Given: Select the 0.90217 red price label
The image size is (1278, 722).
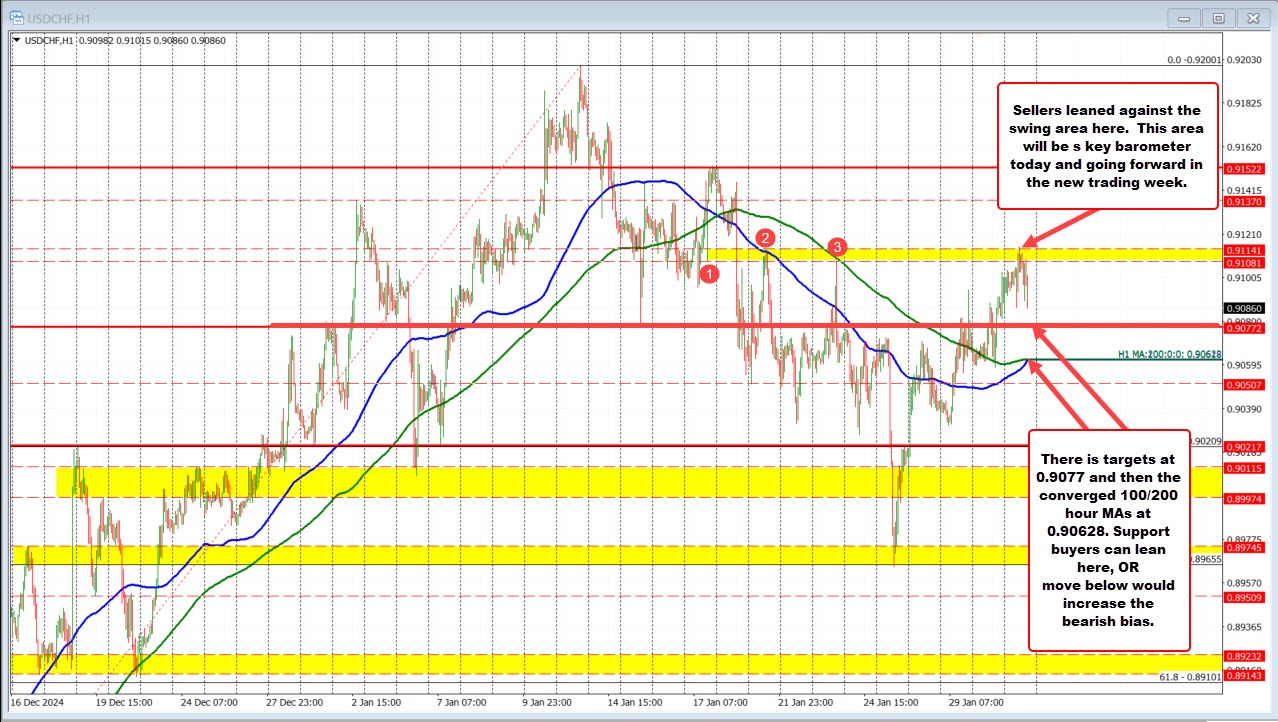Looking at the screenshot, I should click(x=1245, y=446).
